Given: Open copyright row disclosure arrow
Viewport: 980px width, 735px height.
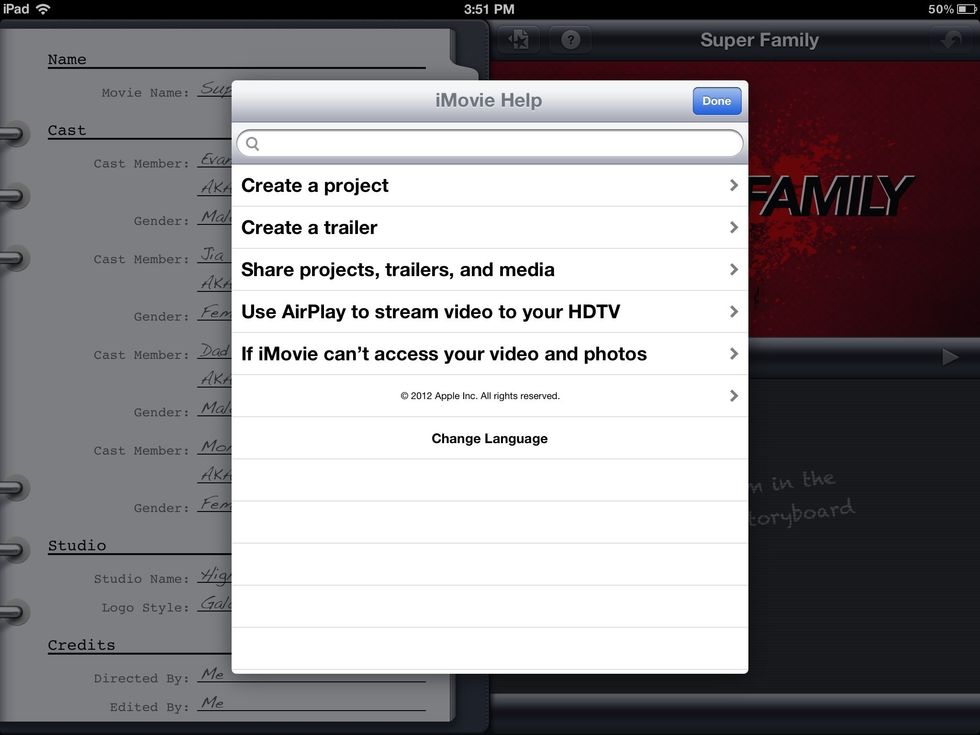Looking at the screenshot, I should coord(733,396).
